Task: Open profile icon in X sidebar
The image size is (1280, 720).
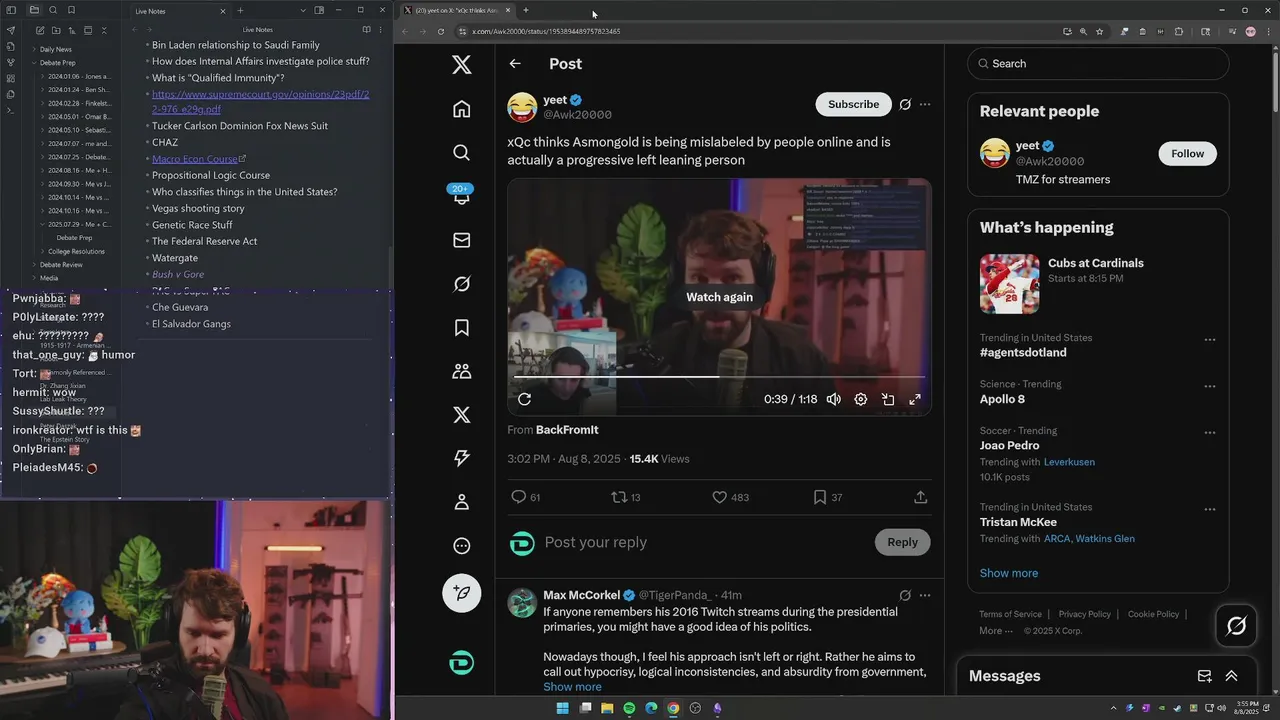Action: coord(461,502)
